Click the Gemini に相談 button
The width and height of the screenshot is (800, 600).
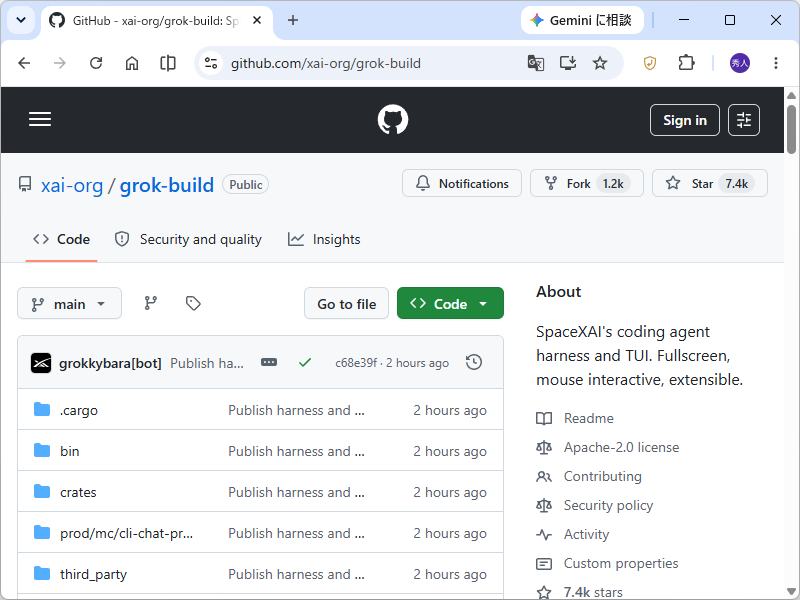pyautogui.click(x=582, y=20)
